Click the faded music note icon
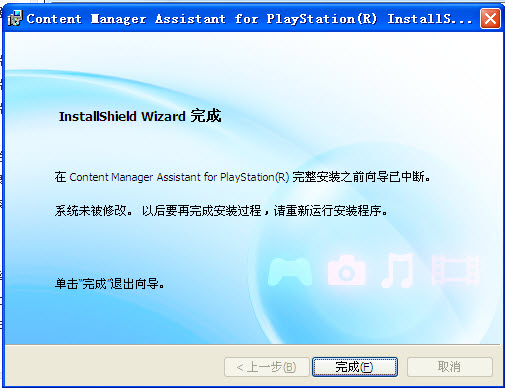The width and height of the screenshot is (505, 388). [398, 270]
